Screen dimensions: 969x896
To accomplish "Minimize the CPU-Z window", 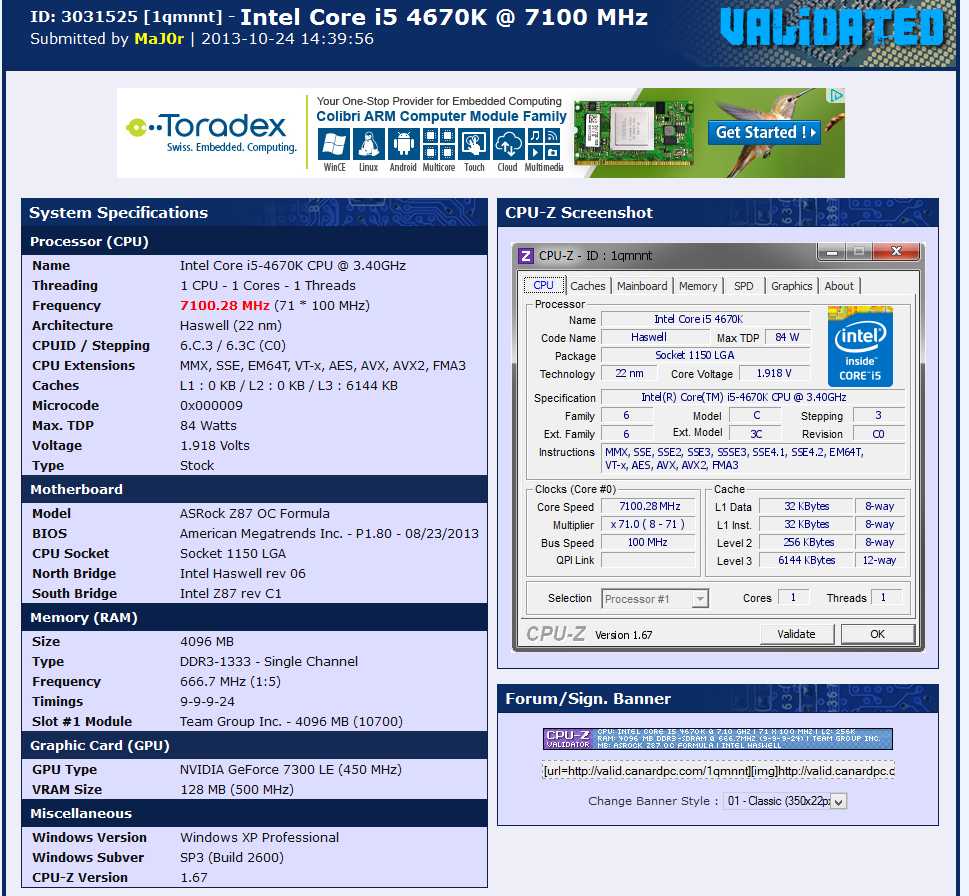I will tap(832, 251).
